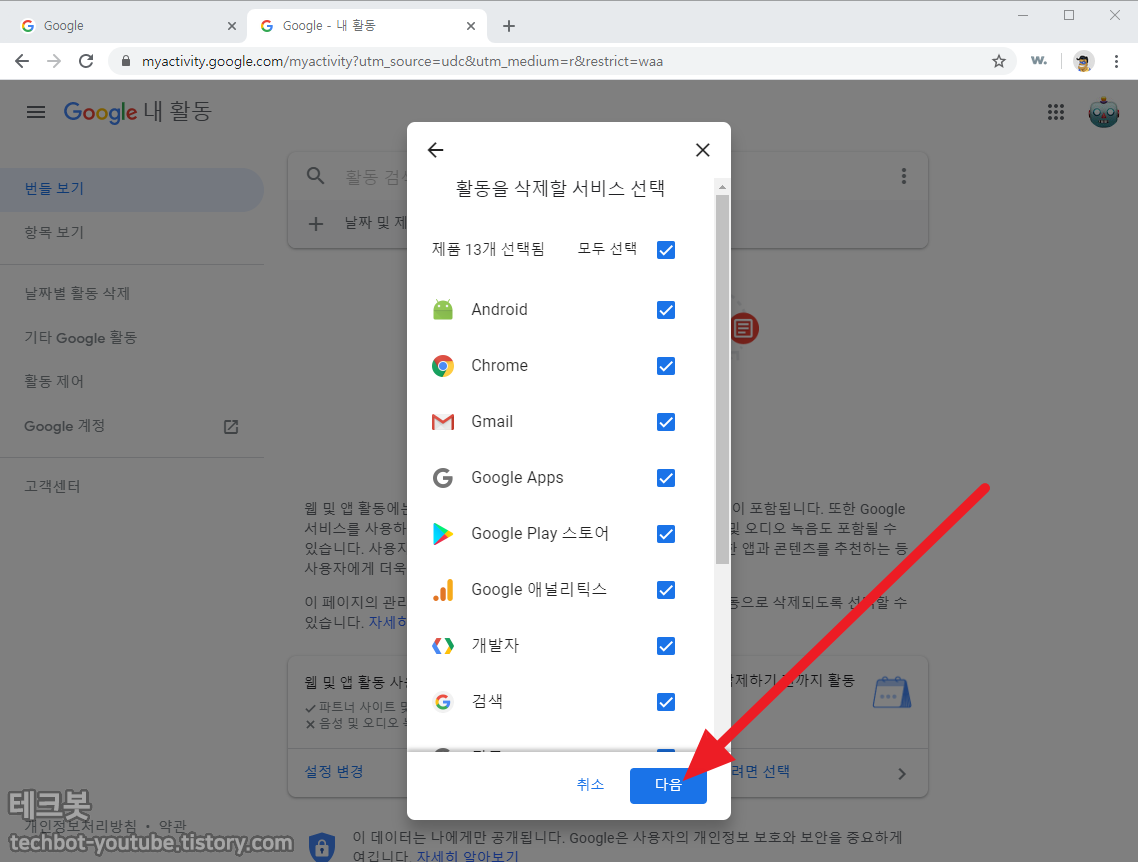
Task: Click the Gmail envelope icon
Action: [x=443, y=422]
